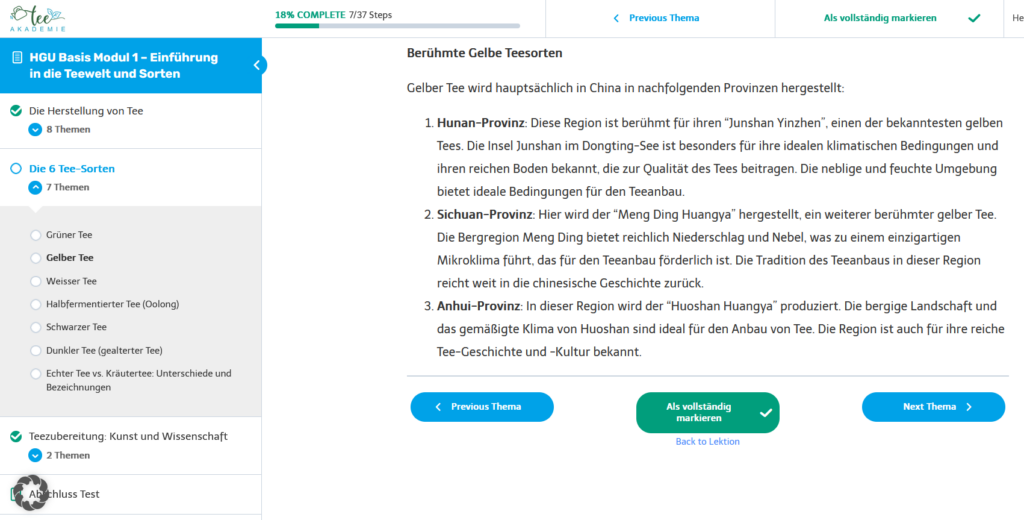Click status circle beside Die 6 Tee-Sorten
1024x520 pixels.
(x=16, y=168)
